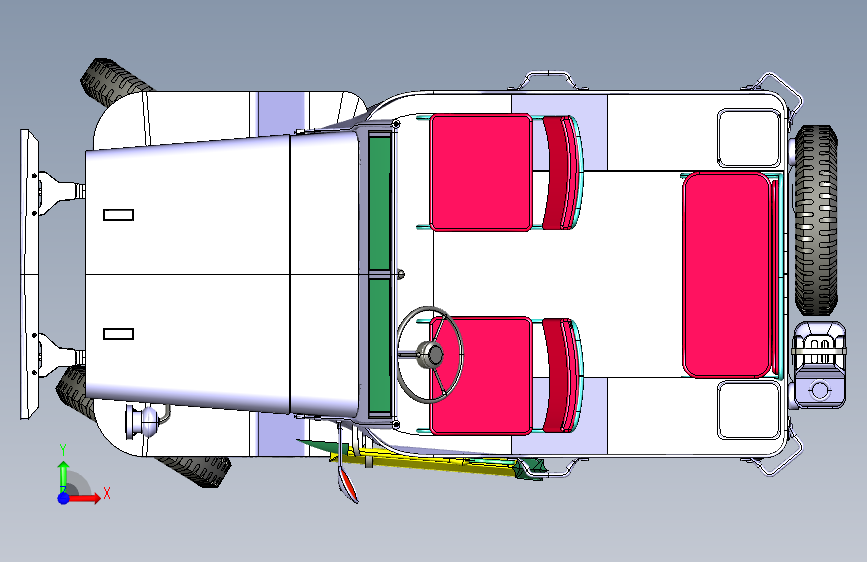The height and width of the screenshot is (562, 867).
Task: Select the jerry can beside the spare tire
Action: pyautogui.click(x=819, y=365)
